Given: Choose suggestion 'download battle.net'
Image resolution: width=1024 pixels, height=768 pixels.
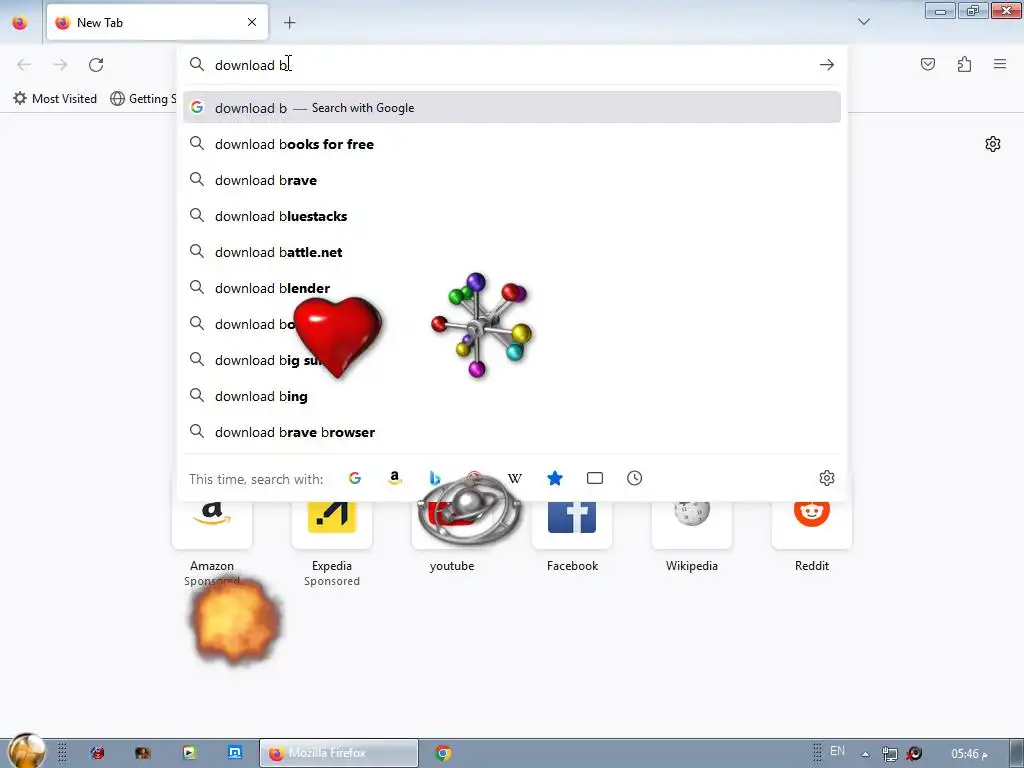Looking at the screenshot, I should [x=512, y=252].
